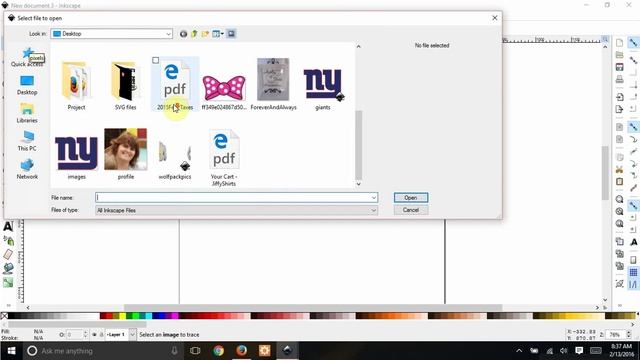Select the profile photo file
Image resolution: width=640 pixels, height=360 pixels.
[126, 154]
